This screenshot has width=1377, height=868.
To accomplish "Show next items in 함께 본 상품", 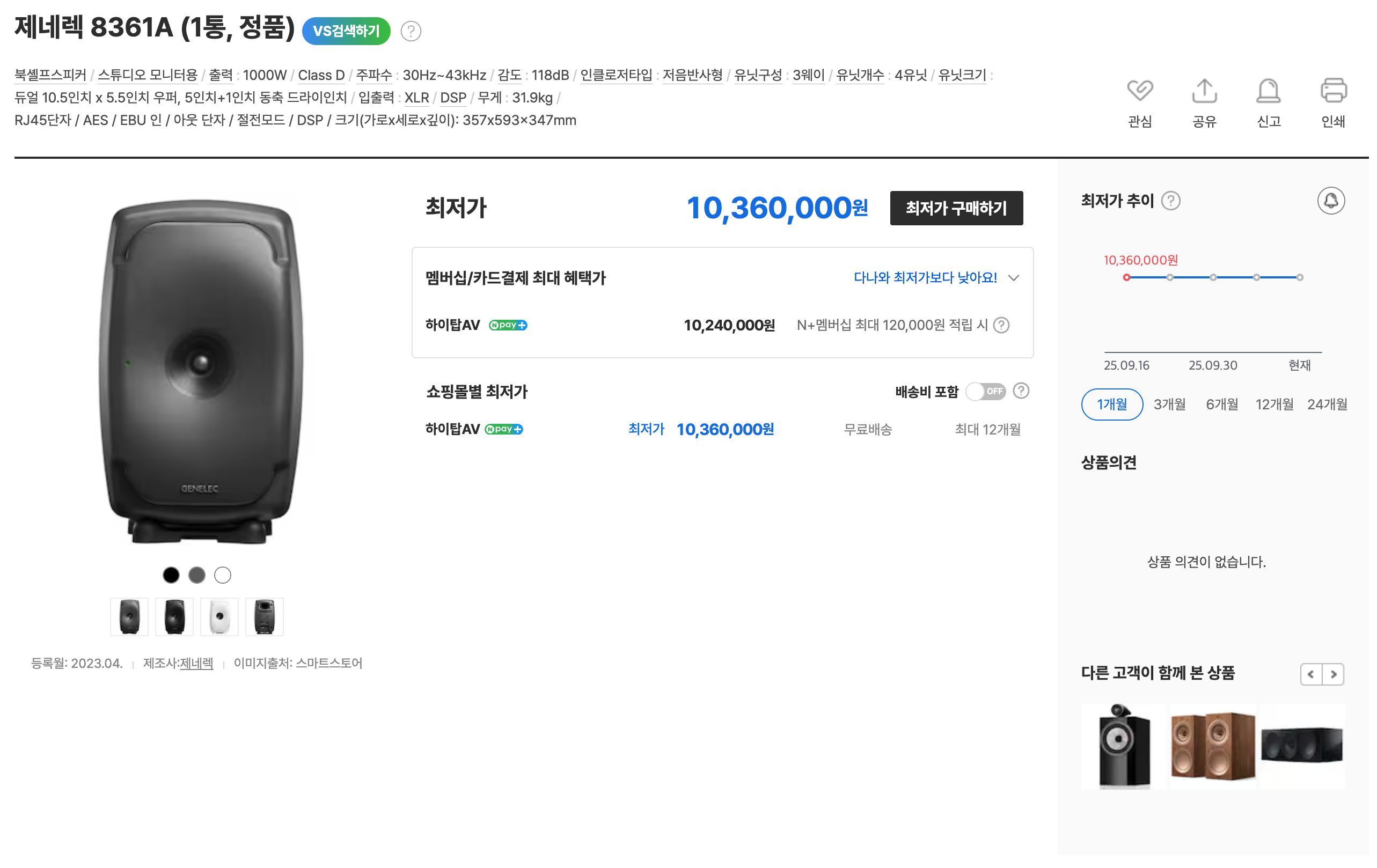I will (1333, 674).
